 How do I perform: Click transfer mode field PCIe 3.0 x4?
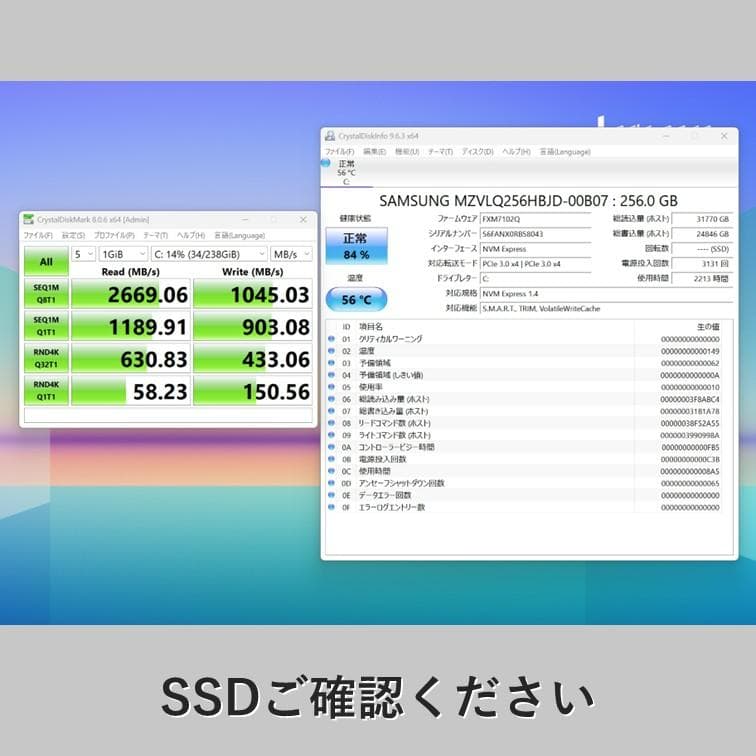536,264
